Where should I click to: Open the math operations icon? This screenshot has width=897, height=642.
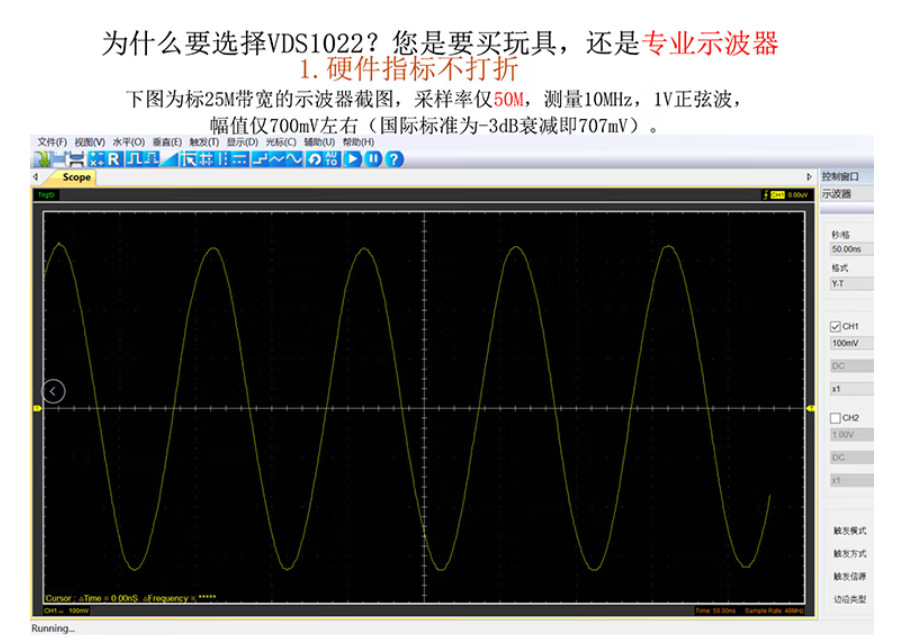coord(96,159)
